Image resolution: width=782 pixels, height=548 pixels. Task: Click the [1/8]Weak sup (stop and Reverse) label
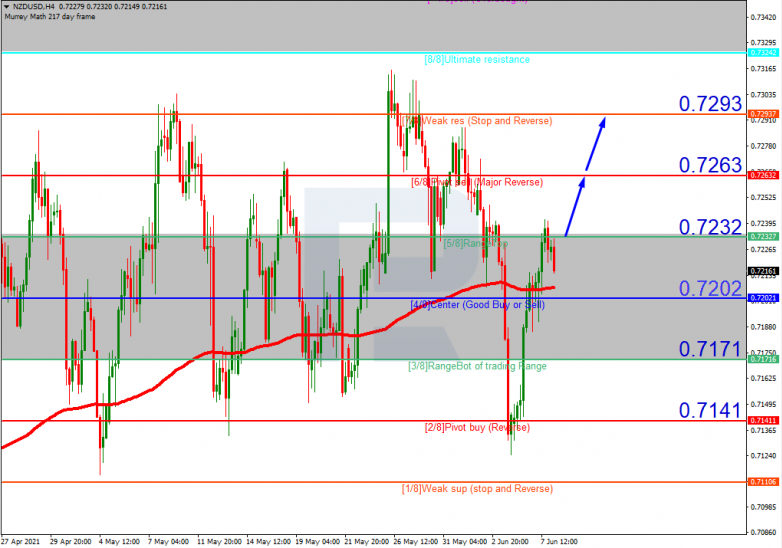(x=477, y=489)
